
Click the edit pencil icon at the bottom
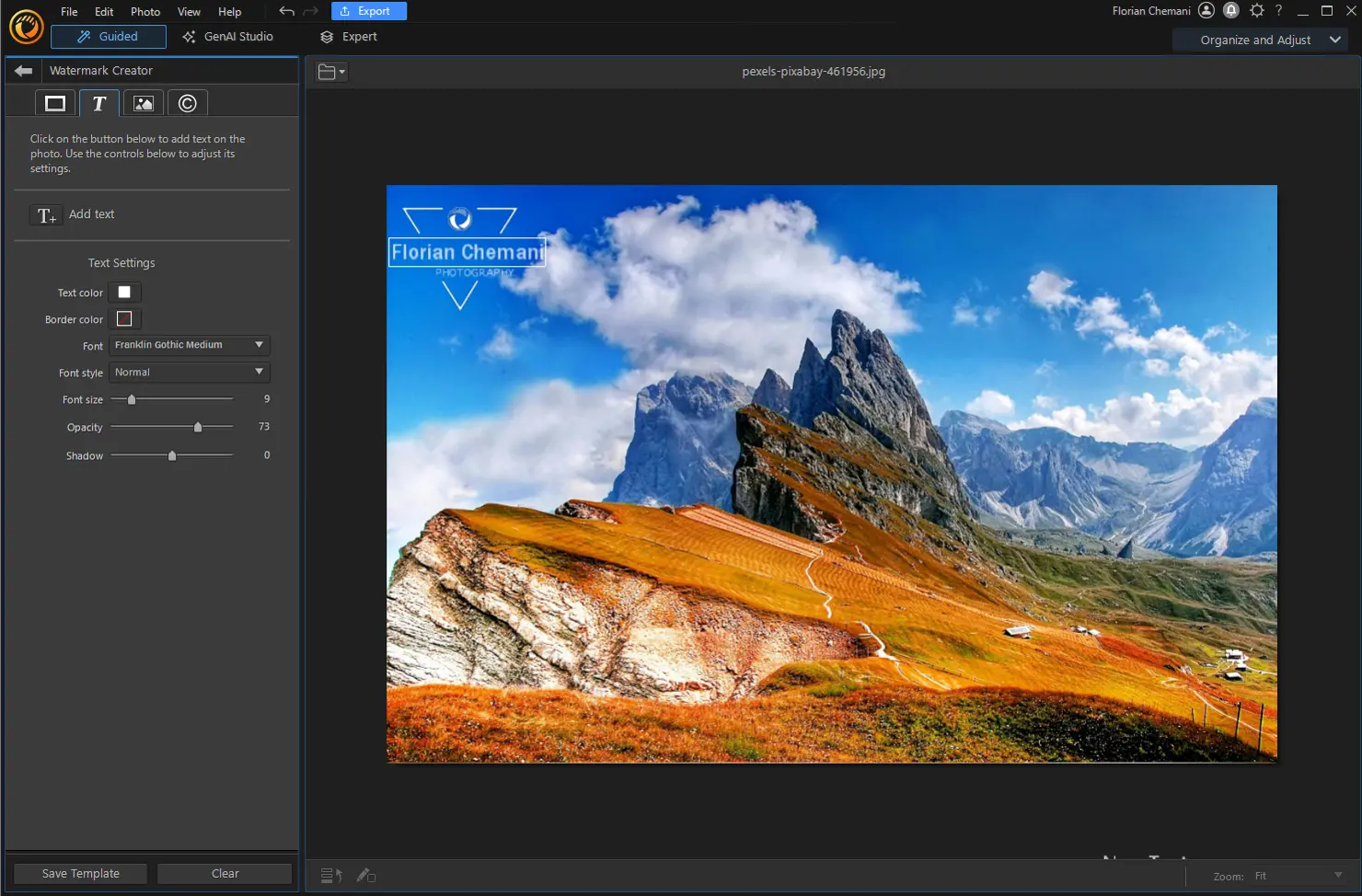[x=366, y=875]
